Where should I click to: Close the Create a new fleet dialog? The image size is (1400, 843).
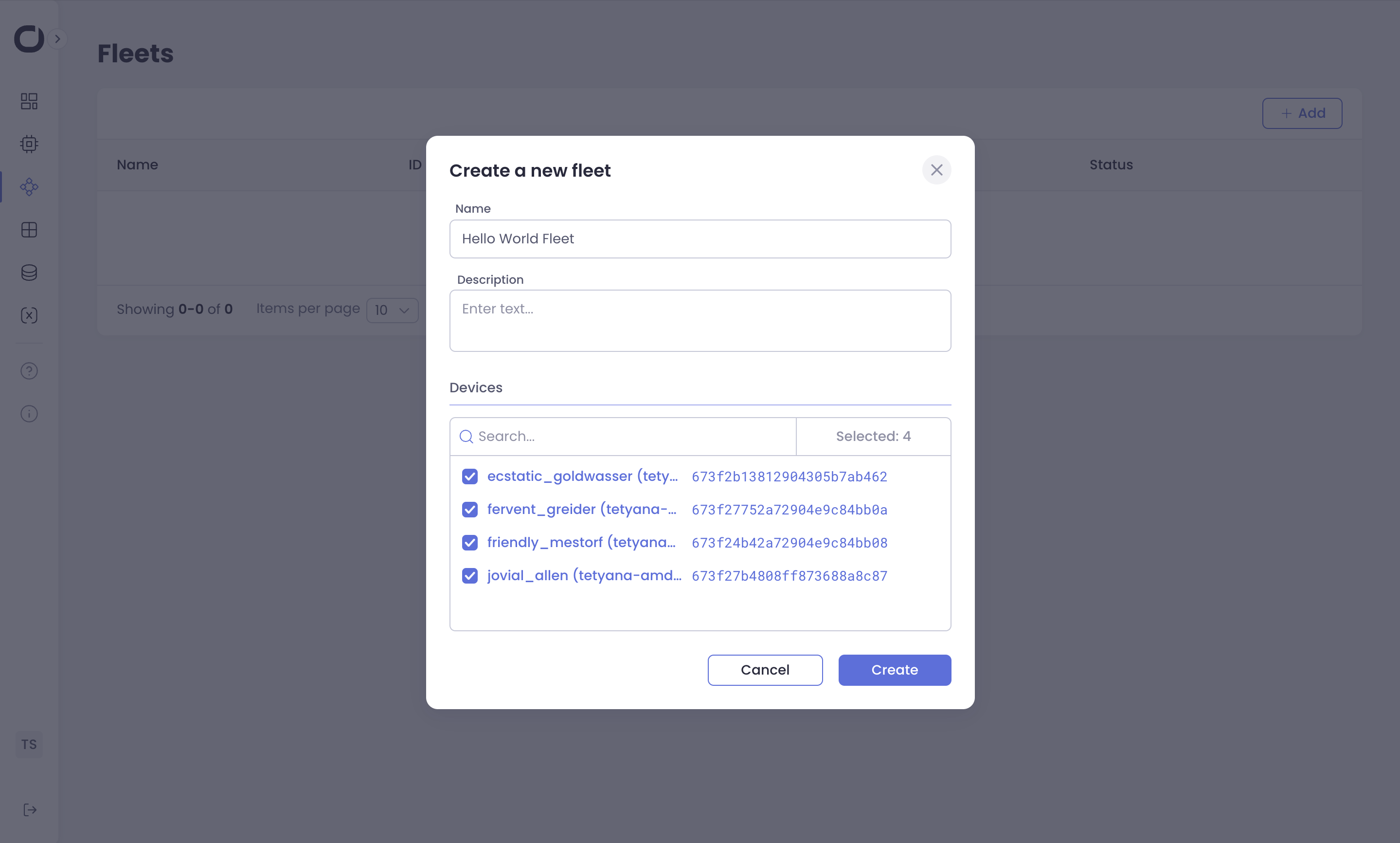click(936, 170)
